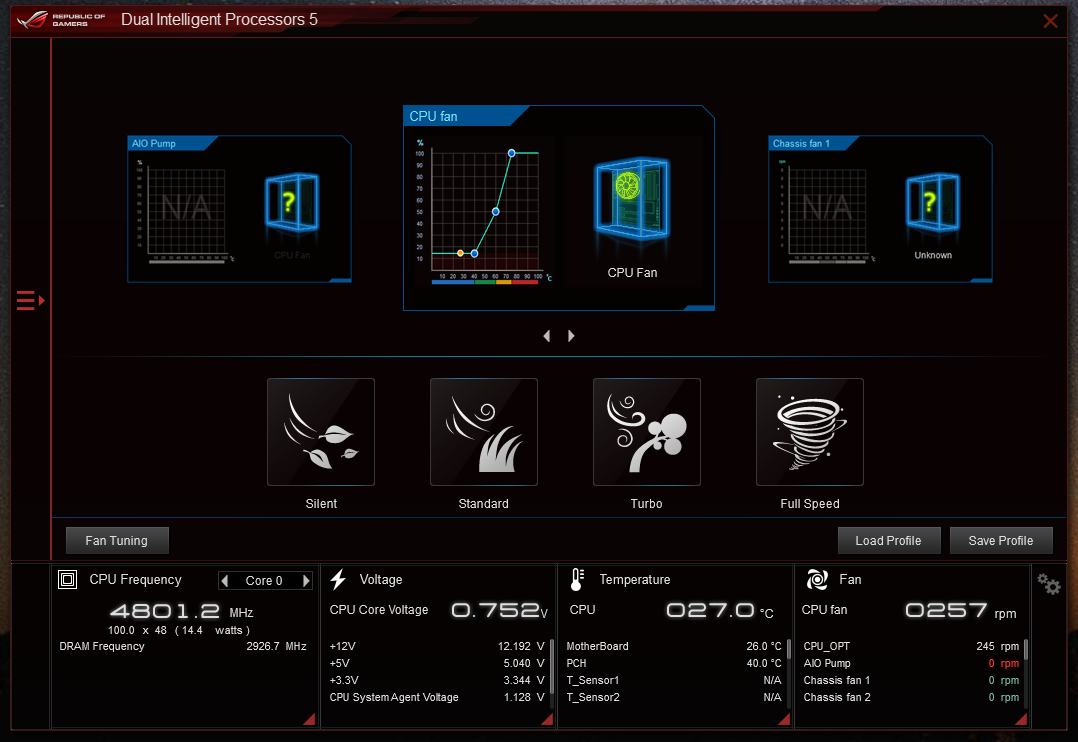Viewport: 1078px width, 742px height.
Task: Open the red side menu icon
Action: (30, 301)
